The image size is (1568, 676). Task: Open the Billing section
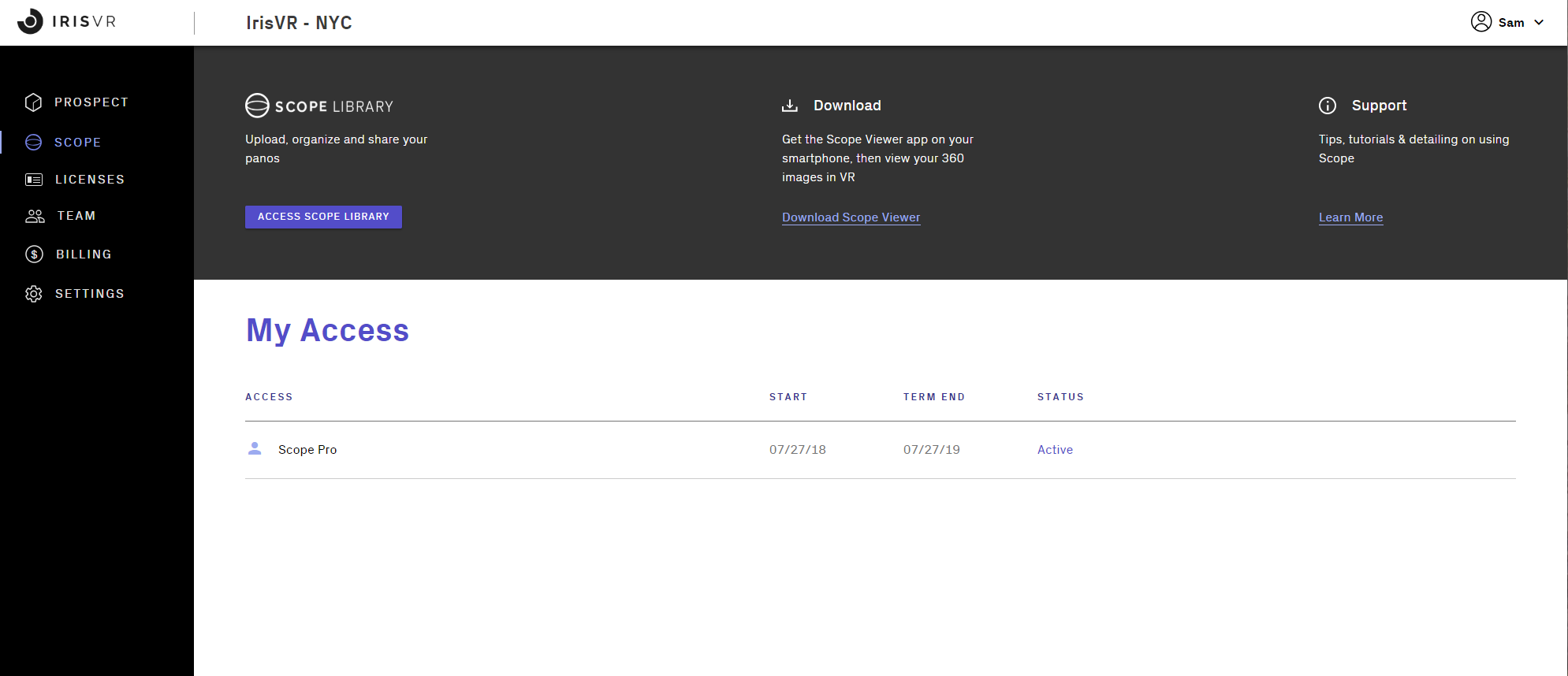point(84,254)
